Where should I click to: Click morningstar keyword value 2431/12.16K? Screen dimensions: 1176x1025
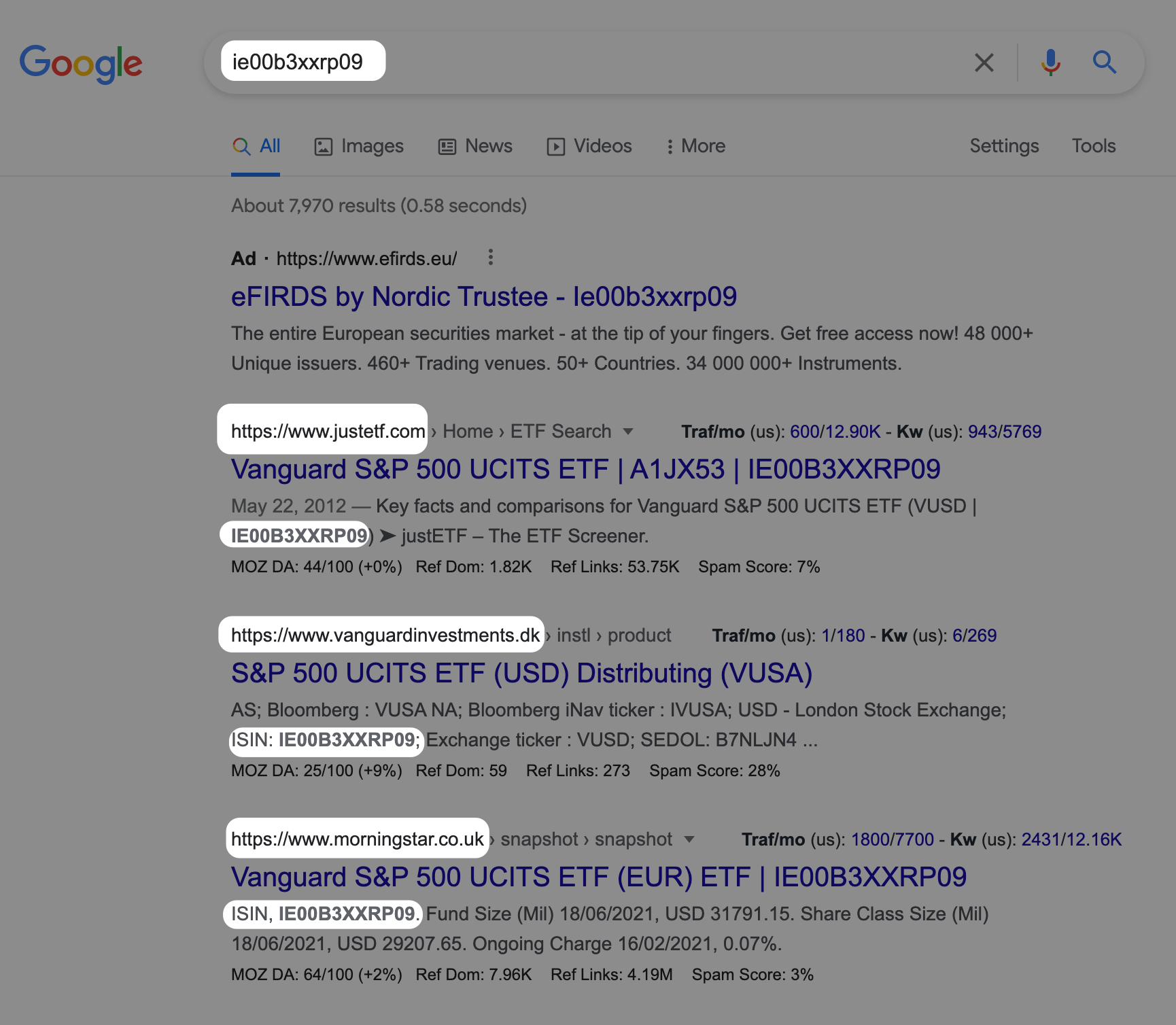(x=1072, y=839)
